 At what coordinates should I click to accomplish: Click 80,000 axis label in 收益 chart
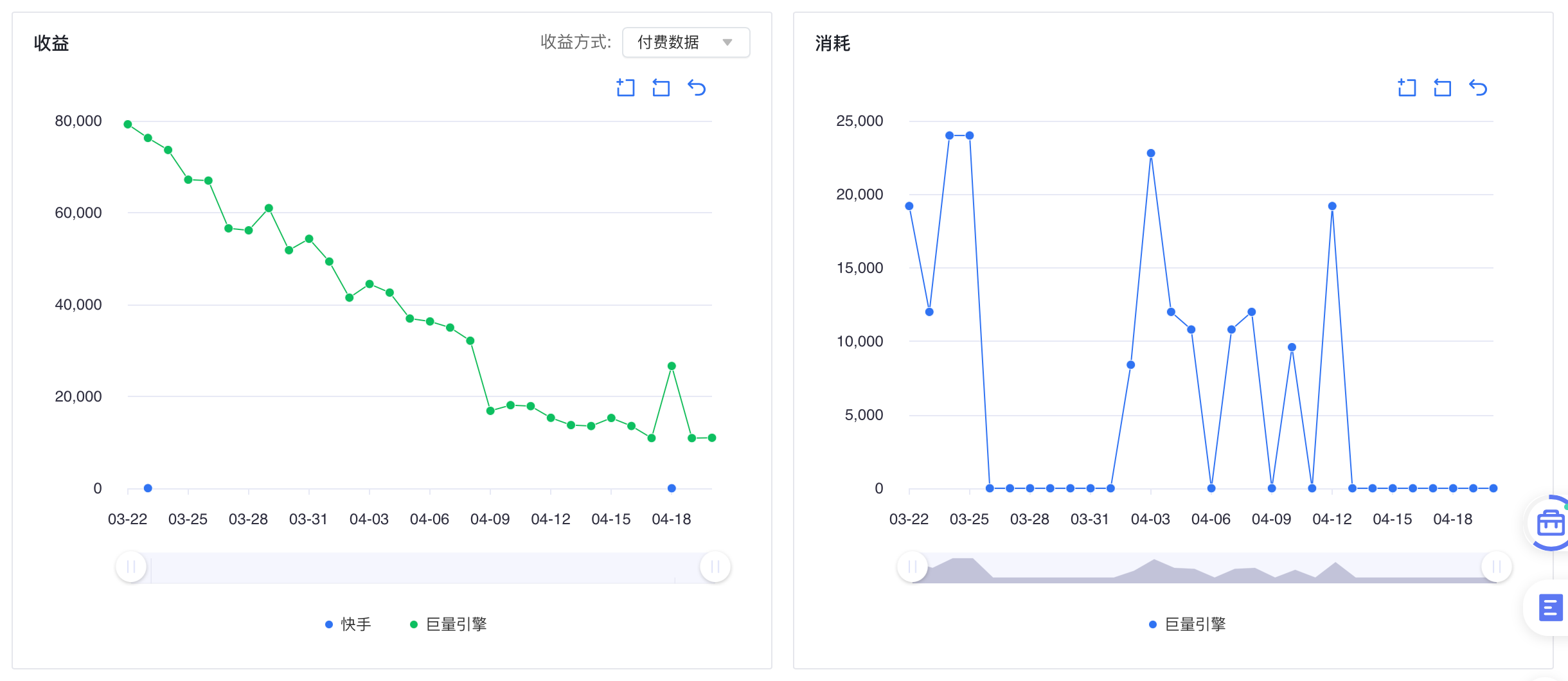click(x=78, y=121)
